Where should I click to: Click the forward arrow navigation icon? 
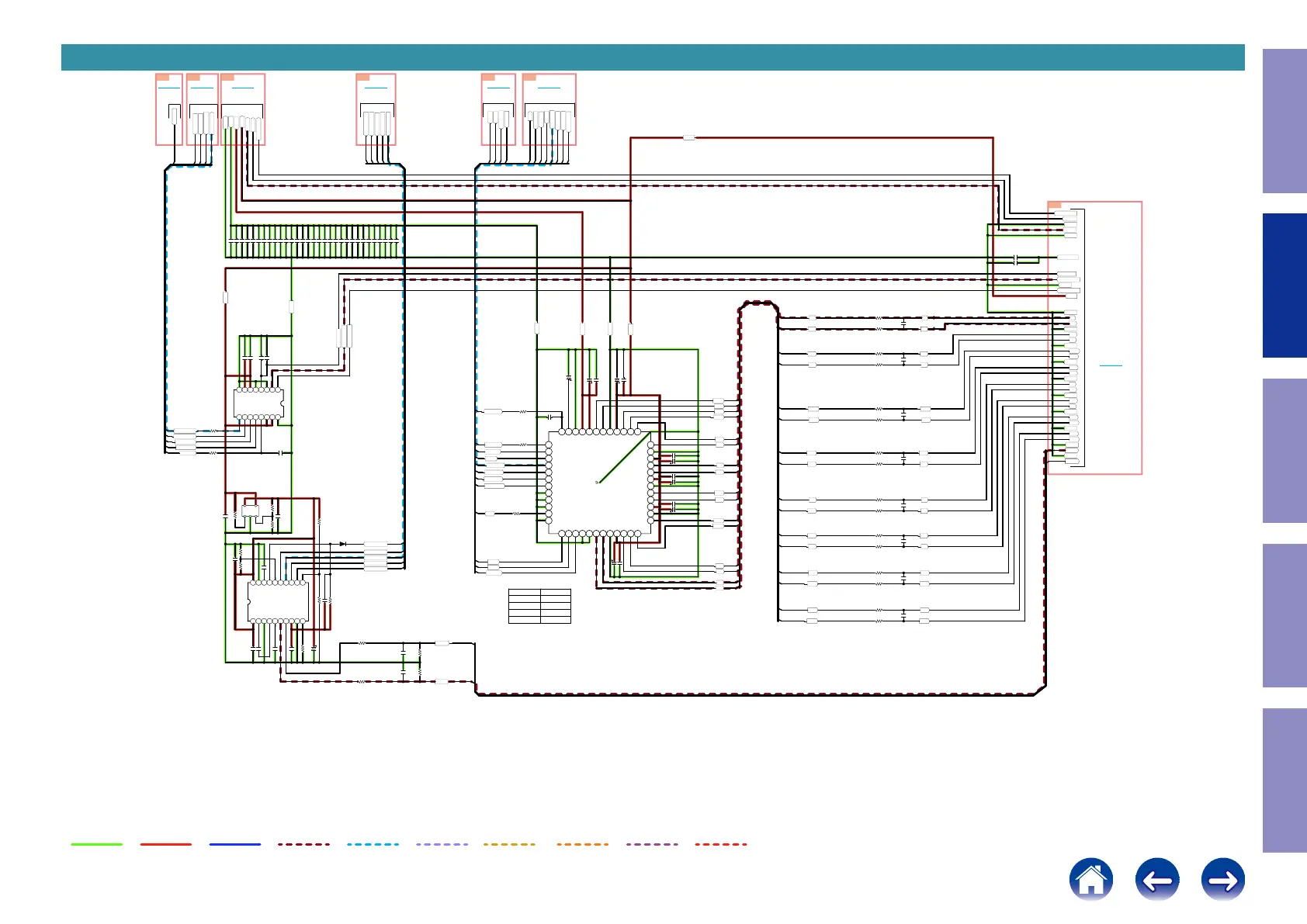(1223, 879)
